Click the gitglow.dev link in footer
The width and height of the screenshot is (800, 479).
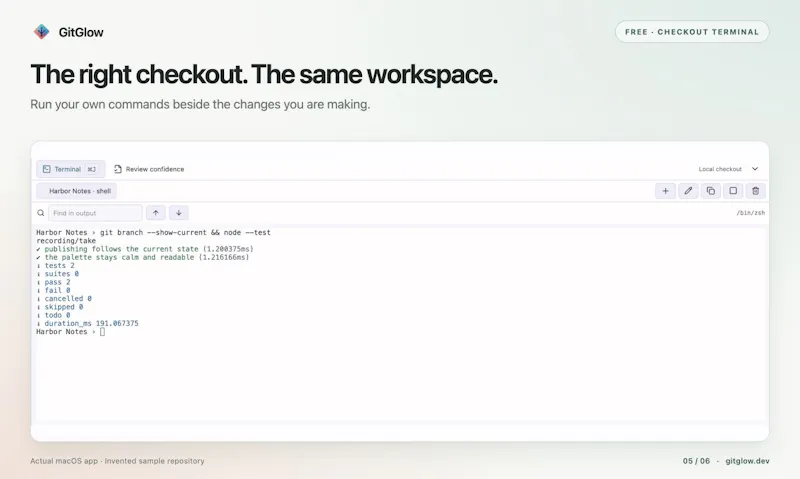click(x=747, y=461)
